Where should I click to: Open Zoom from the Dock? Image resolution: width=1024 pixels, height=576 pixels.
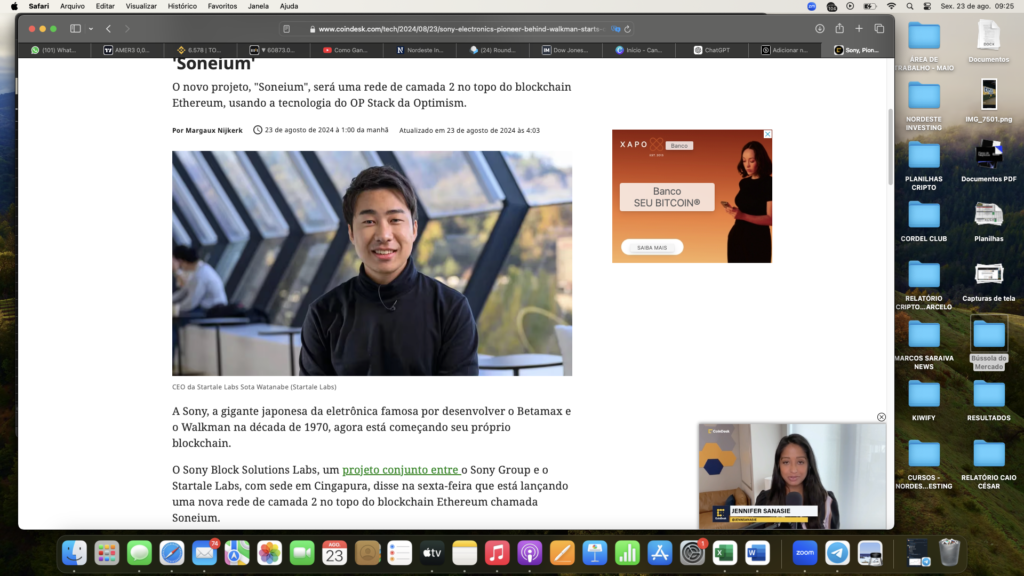pyautogui.click(x=805, y=553)
